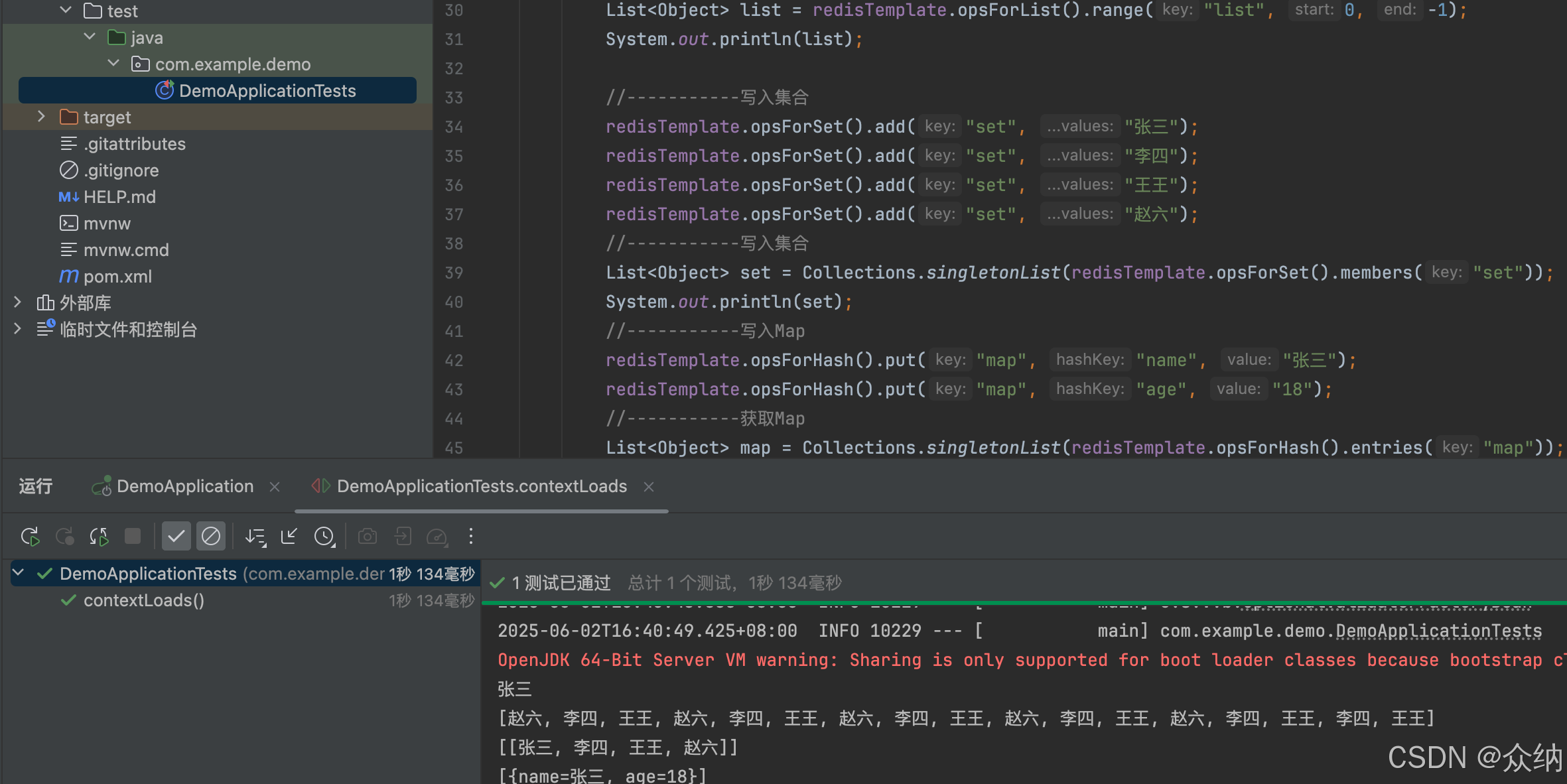Click Toggle auto-test rerun icon
This screenshot has width=1567, height=784.
click(x=99, y=536)
